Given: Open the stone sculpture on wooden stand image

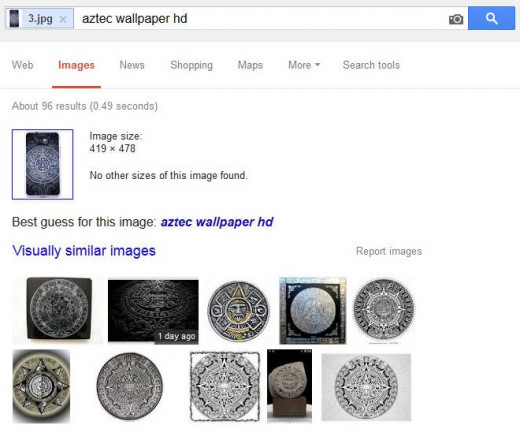Looking at the screenshot, I should (289, 386).
